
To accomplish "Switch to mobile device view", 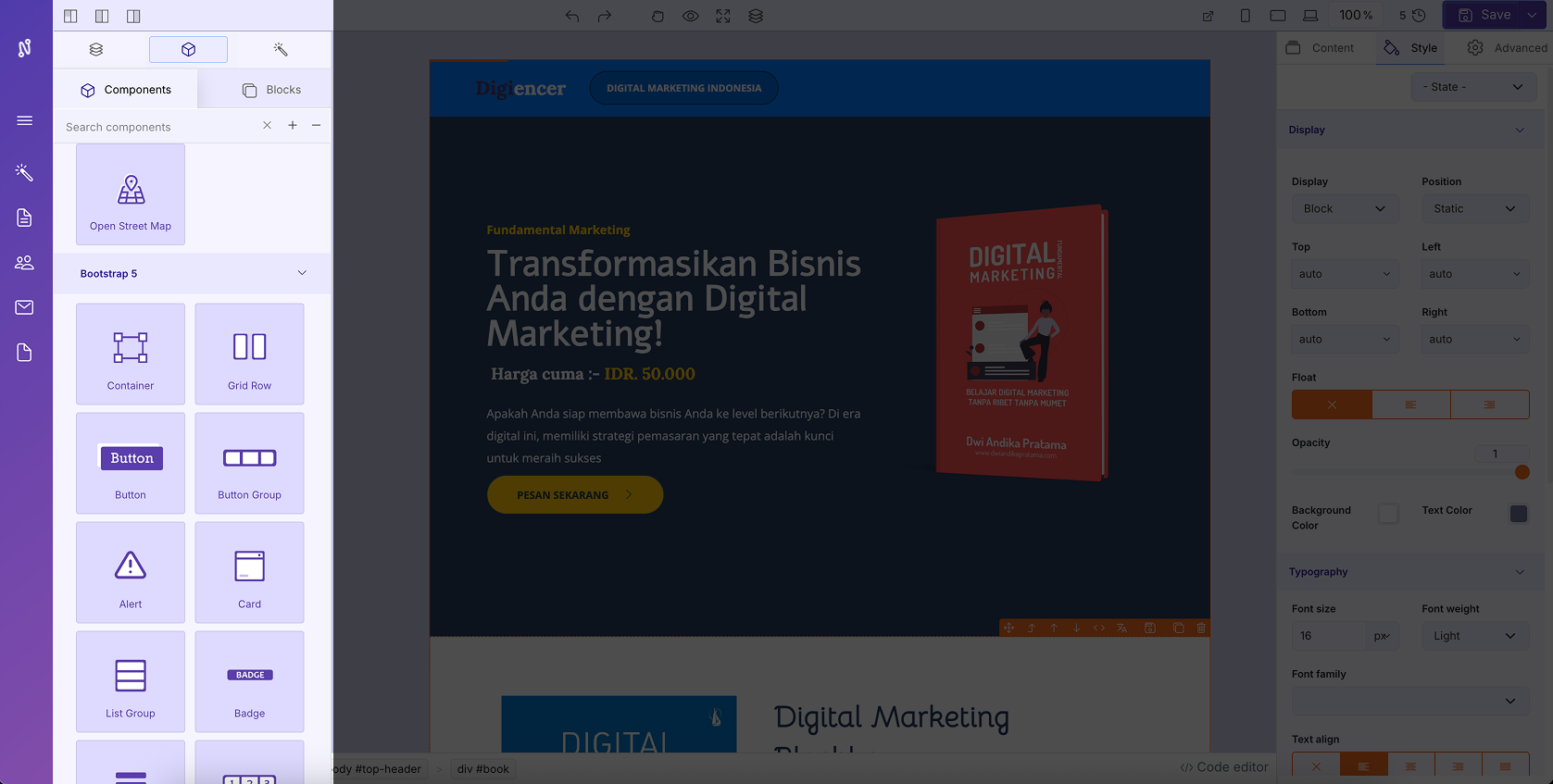I will click(1245, 16).
